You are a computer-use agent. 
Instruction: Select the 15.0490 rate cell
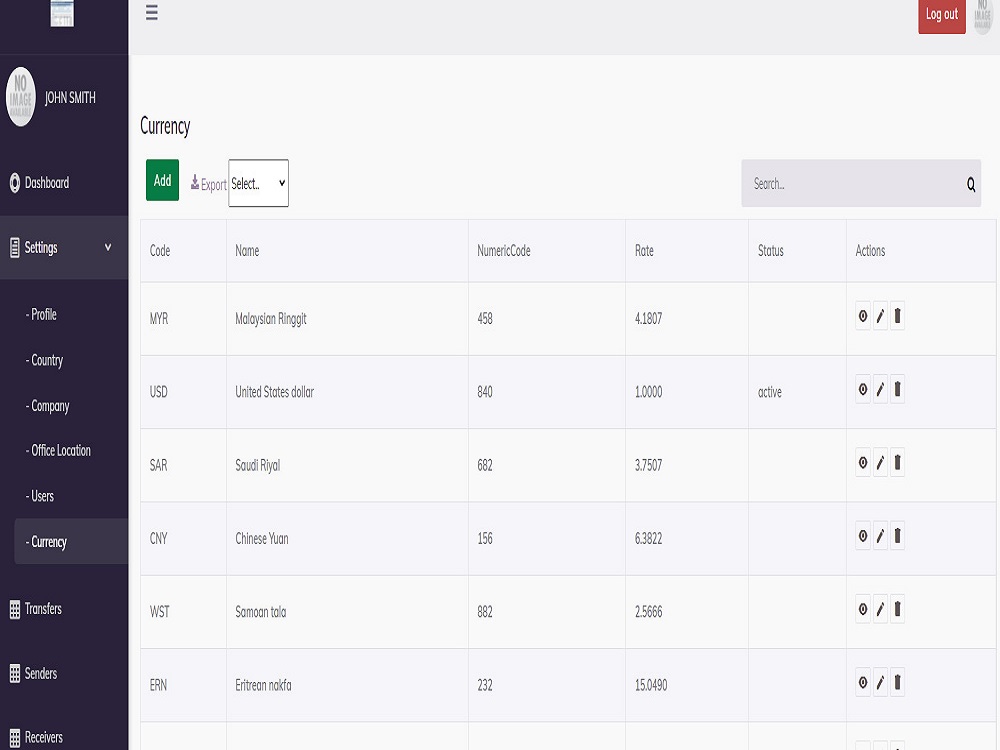687,686
